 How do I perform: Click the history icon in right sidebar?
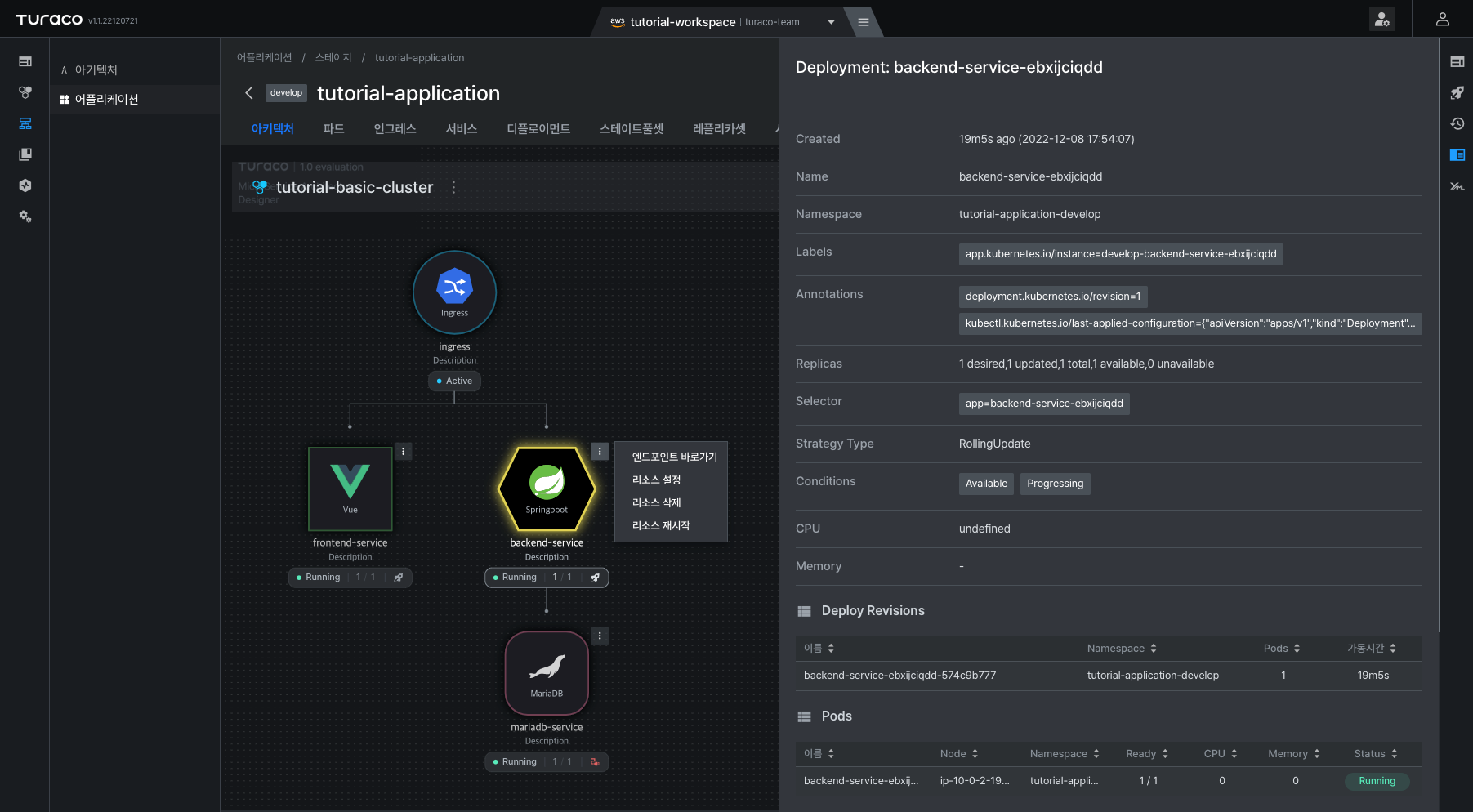coord(1457,123)
